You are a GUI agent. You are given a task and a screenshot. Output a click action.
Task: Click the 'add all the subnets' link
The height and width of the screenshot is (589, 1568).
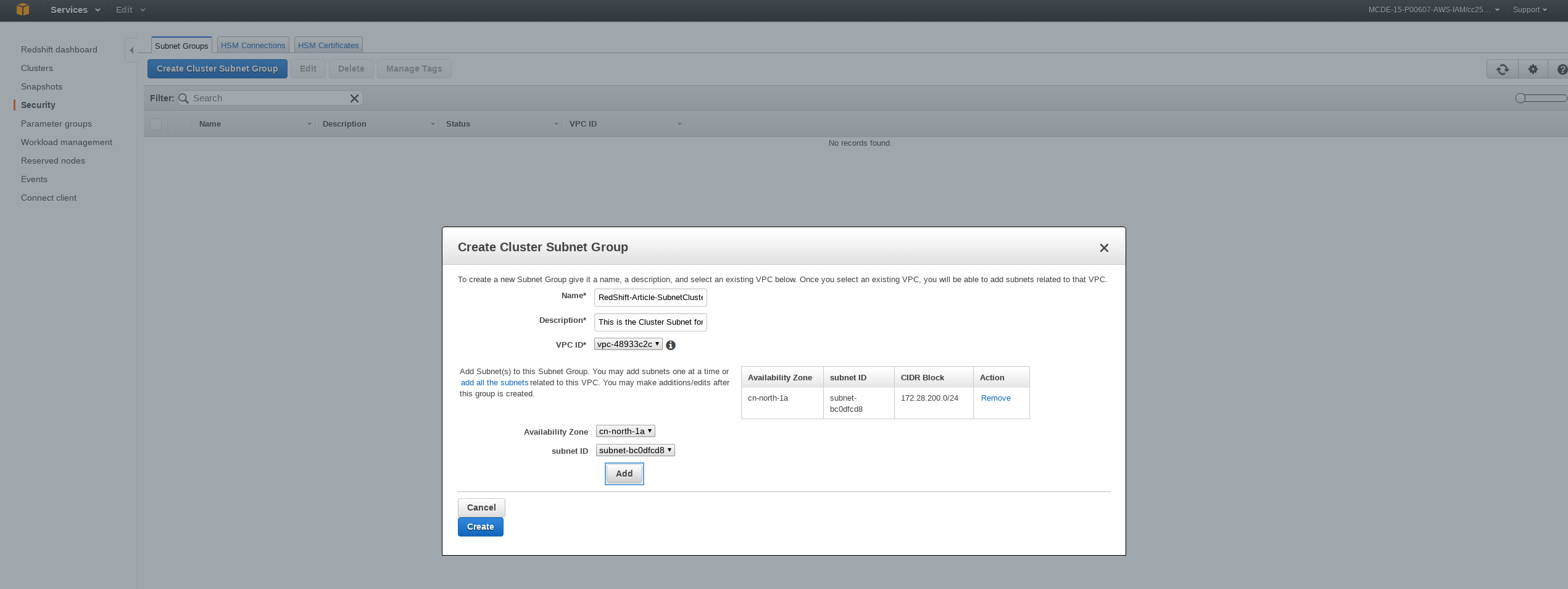[x=494, y=383]
